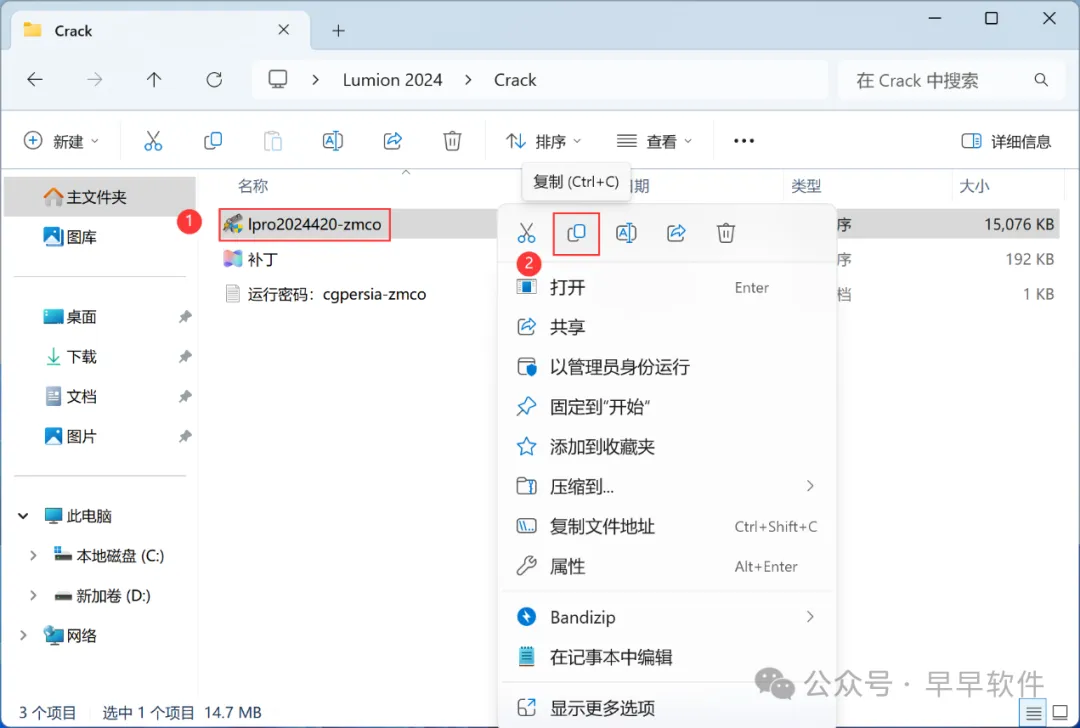Collapse the 此电脑 tree node

(x=23, y=516)
